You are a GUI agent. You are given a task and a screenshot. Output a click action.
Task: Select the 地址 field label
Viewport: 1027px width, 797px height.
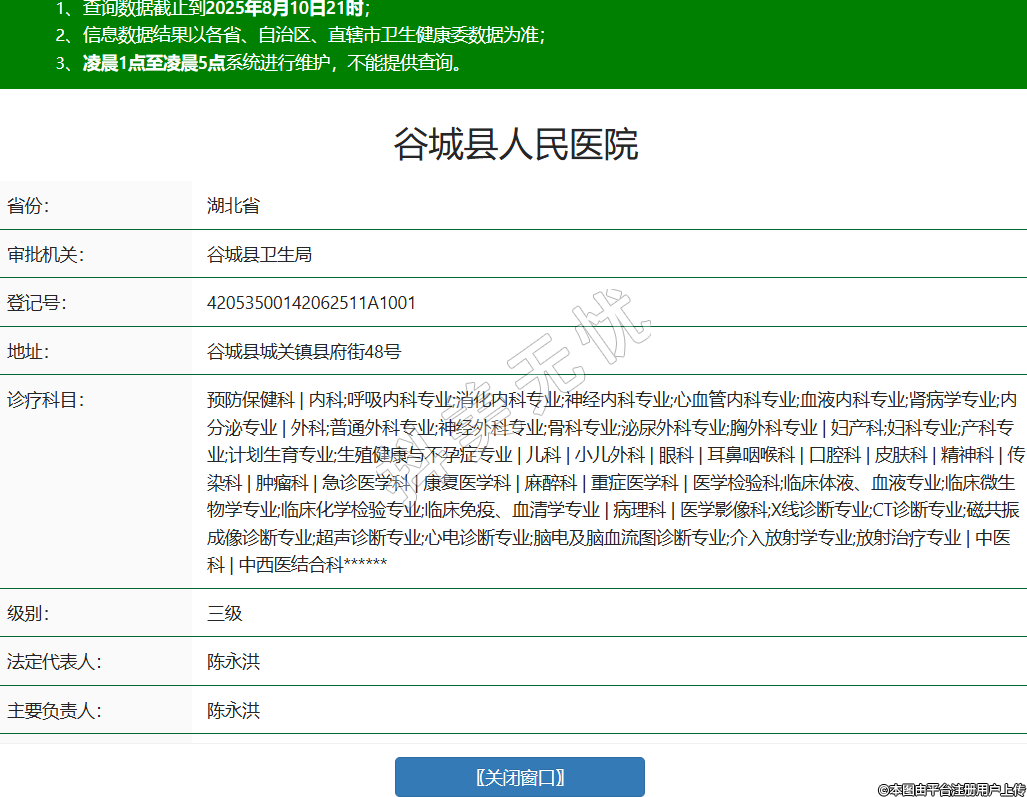(28, 352)
